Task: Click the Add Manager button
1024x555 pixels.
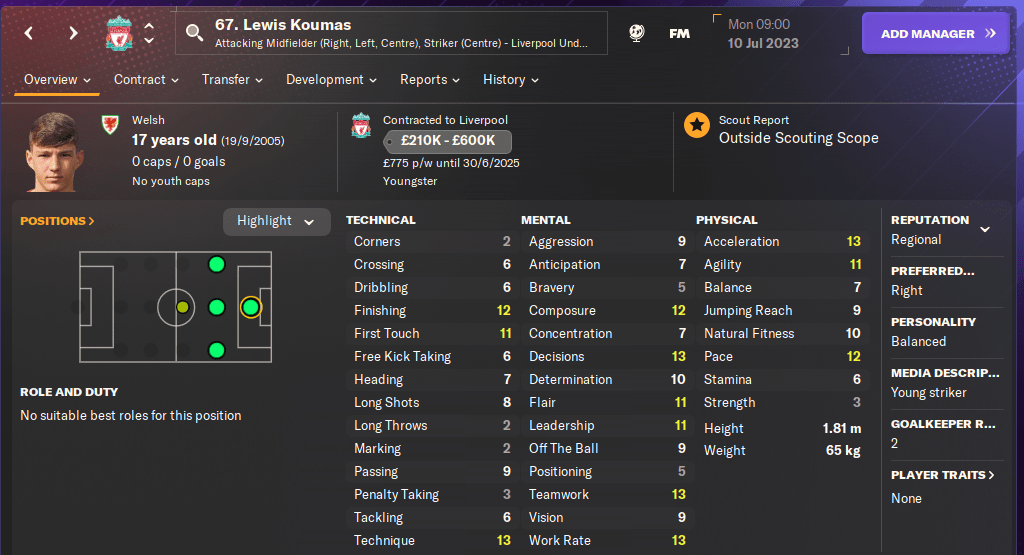Action: [938, 33]
